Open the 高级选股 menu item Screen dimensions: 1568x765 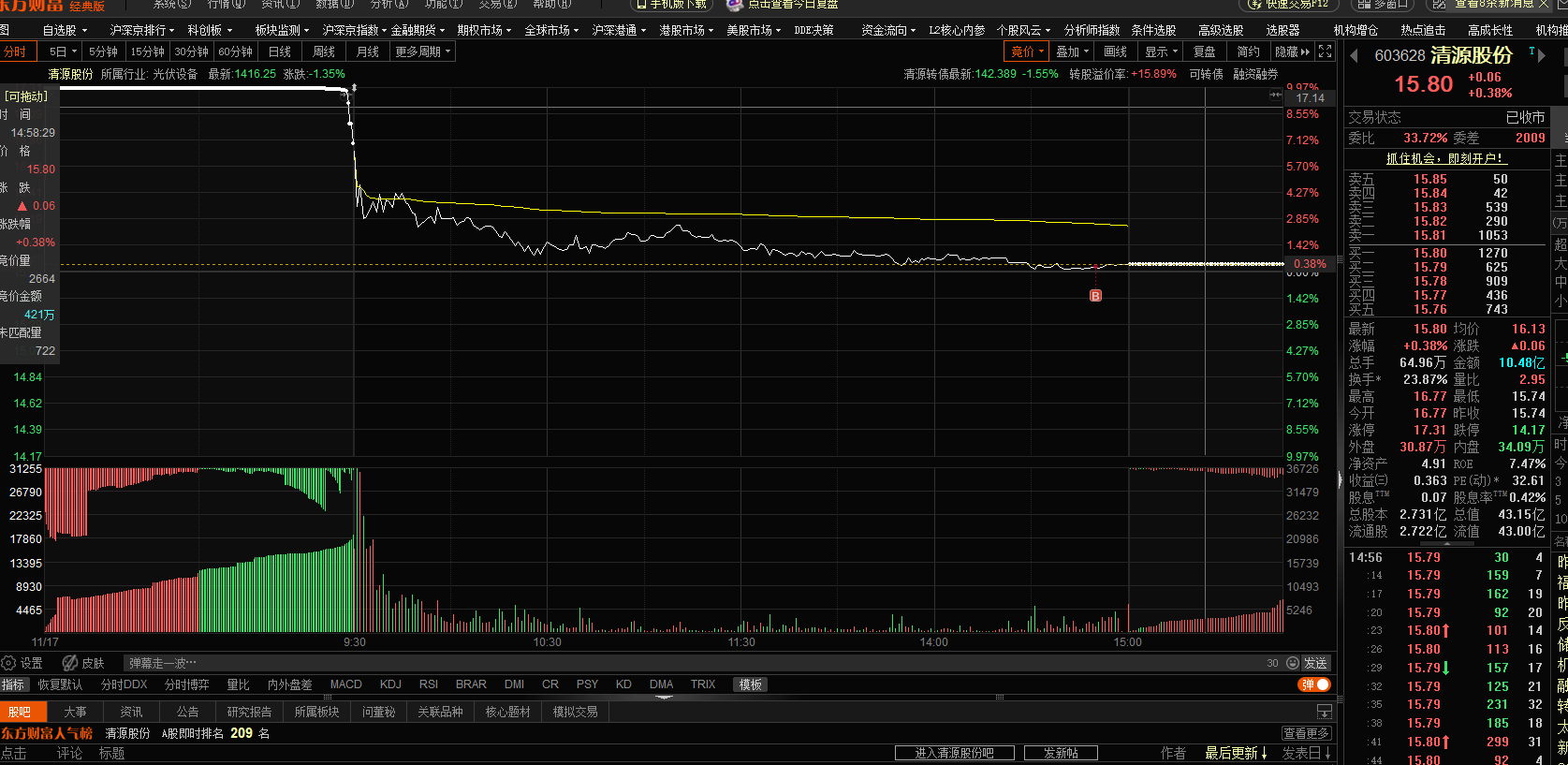click(x=1221, y=30)
